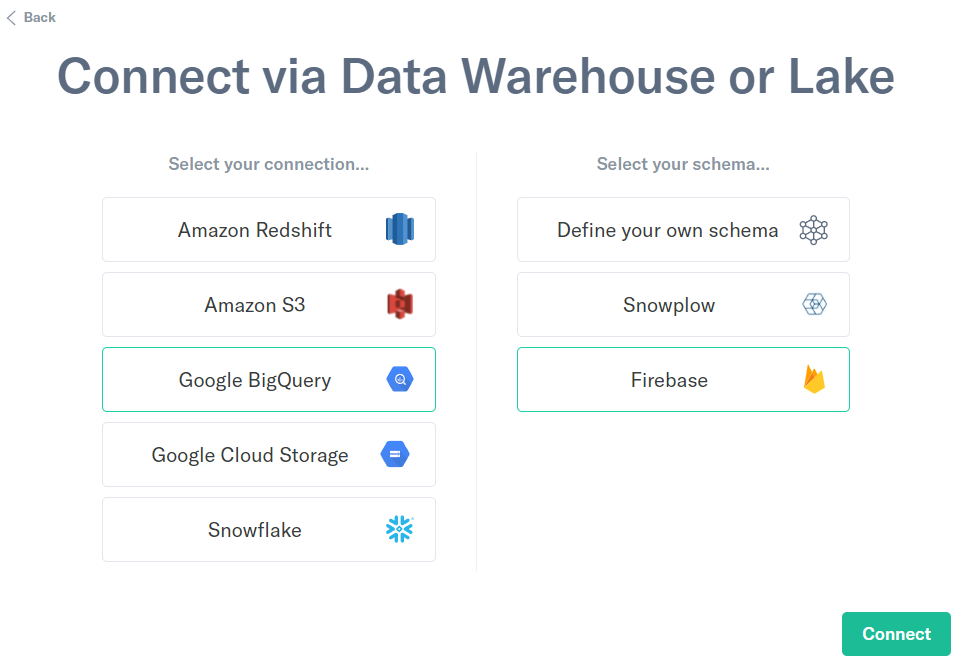Click the red Amazon S3 logo icon
Screen dimensions: 972x672
tap(399, 305)
